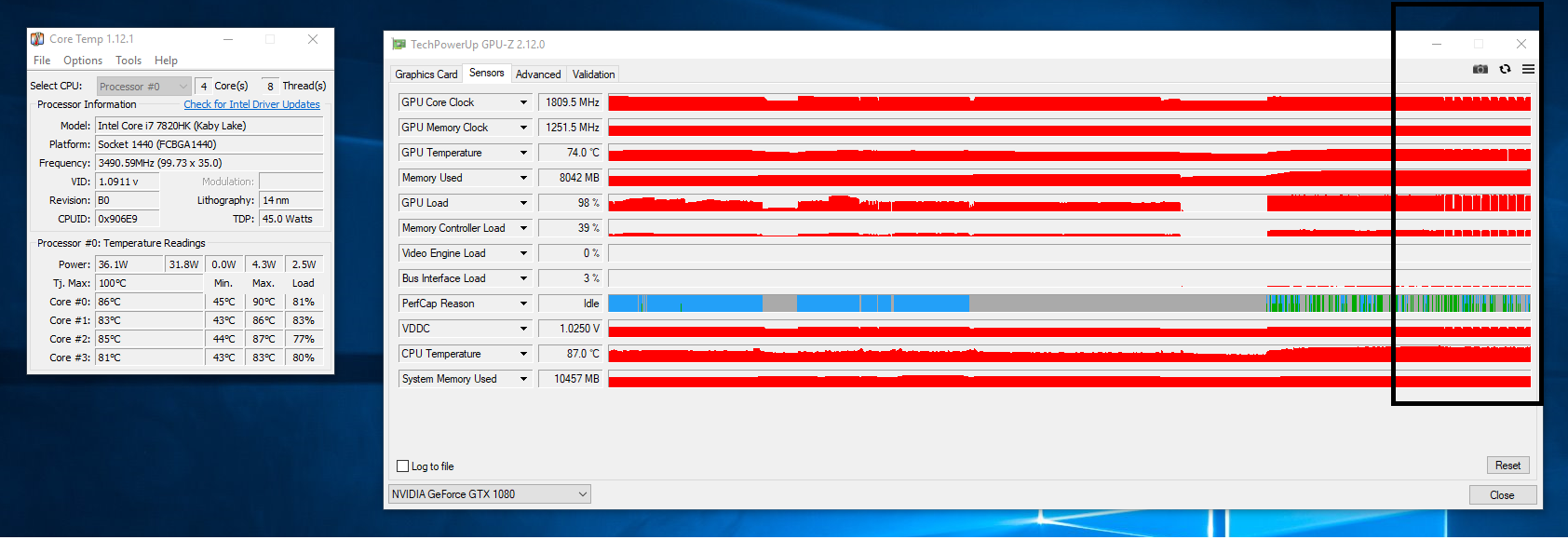Open GPU Temperature sensor dropdown
This screenshot has height=540, width=1568.
tap(523, 153)
